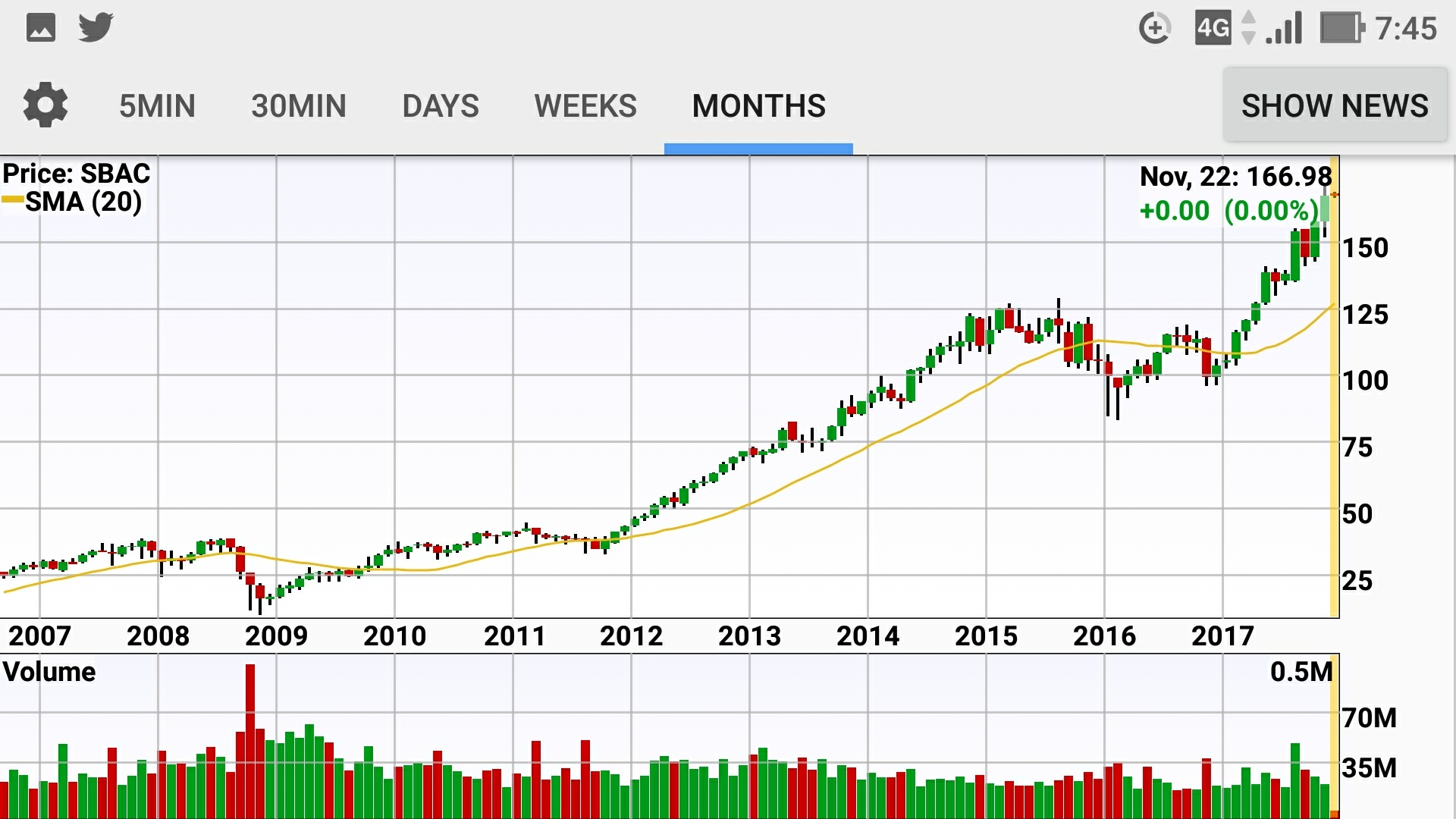
Task: Tap the 2011 year label on the time axis
Action: pyautogui.click(x=514, y=635)
